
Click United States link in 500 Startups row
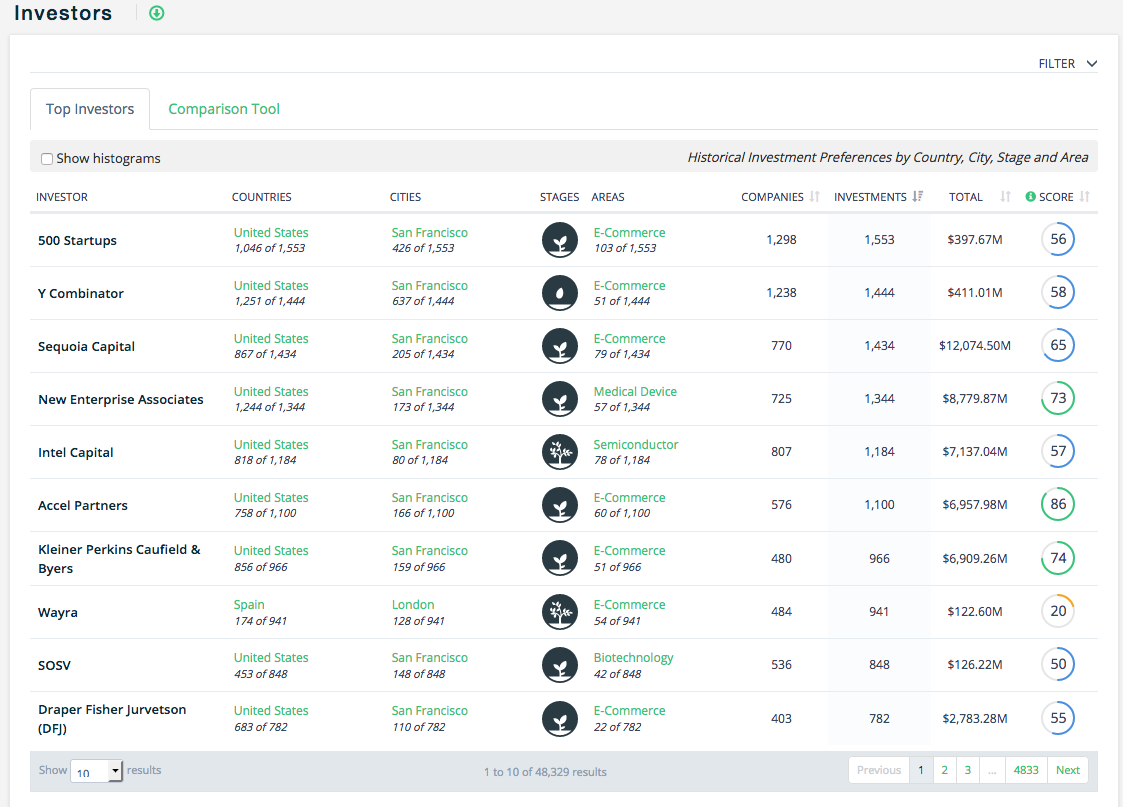271,232
